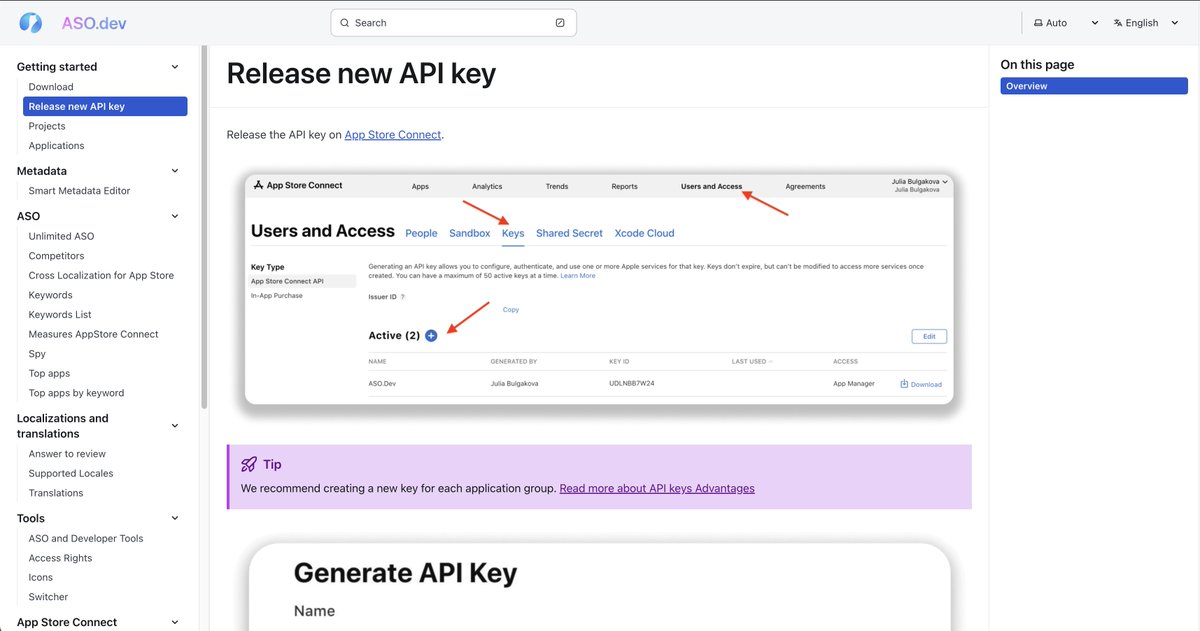Open the Access Rights page

pyautogui.click(x=60, y=558)
